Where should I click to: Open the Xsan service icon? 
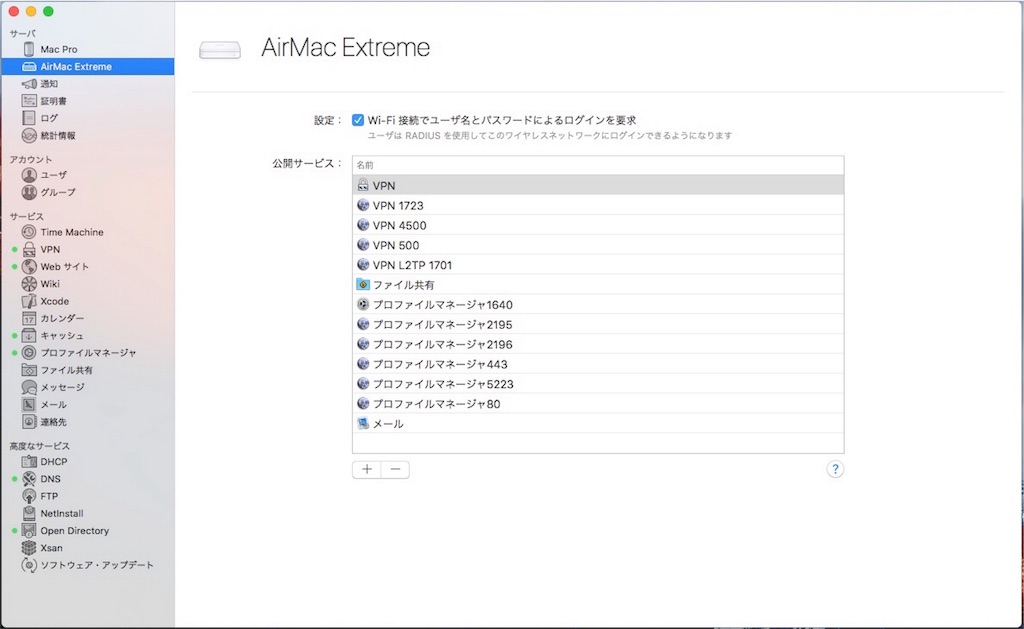click(29, 548)
